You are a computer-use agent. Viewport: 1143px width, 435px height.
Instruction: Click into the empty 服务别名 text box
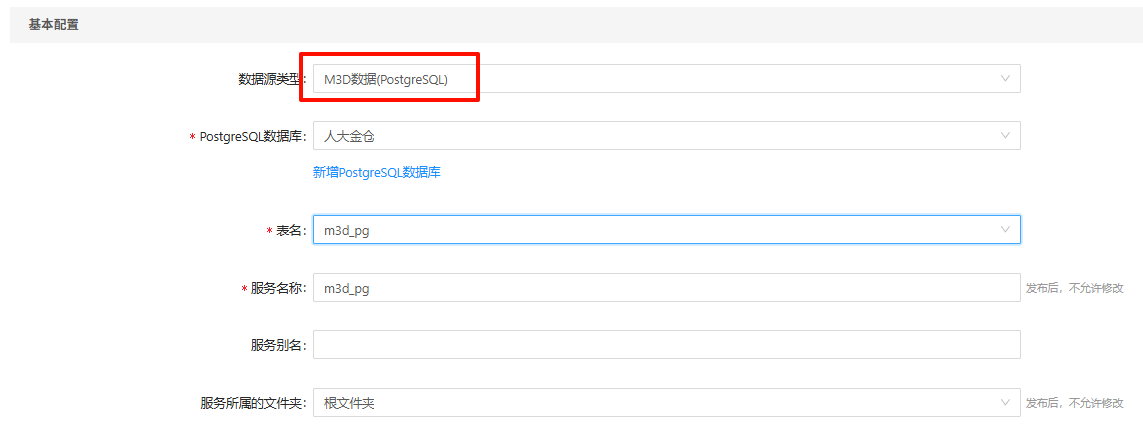(x=666, y=345)
